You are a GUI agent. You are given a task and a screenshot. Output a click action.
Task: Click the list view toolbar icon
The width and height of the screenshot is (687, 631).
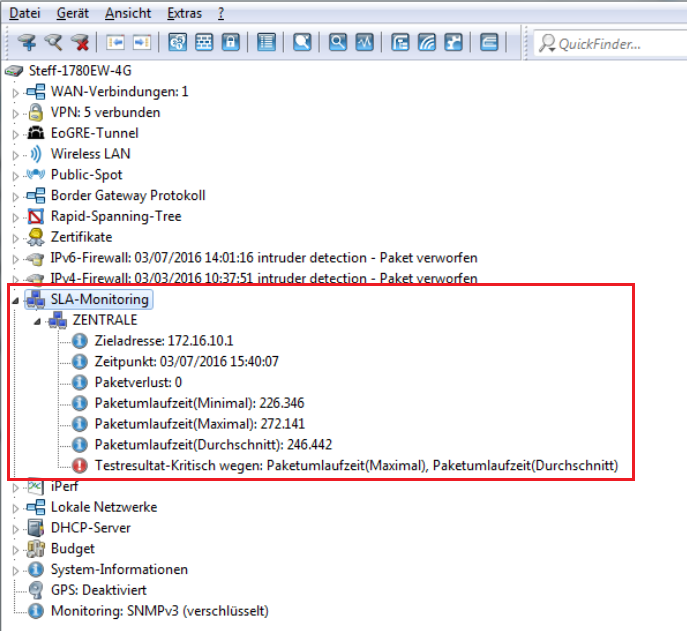point(266,43)
